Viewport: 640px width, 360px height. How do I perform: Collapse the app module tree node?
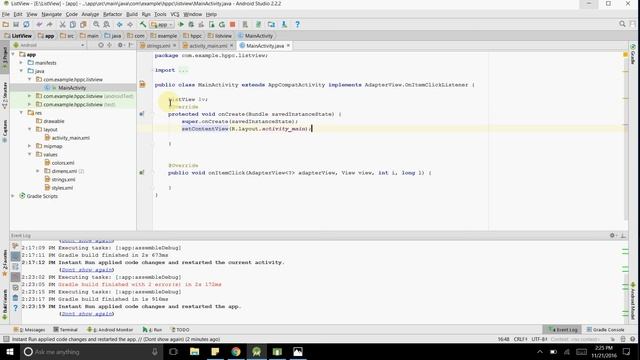tap(13, 54)
